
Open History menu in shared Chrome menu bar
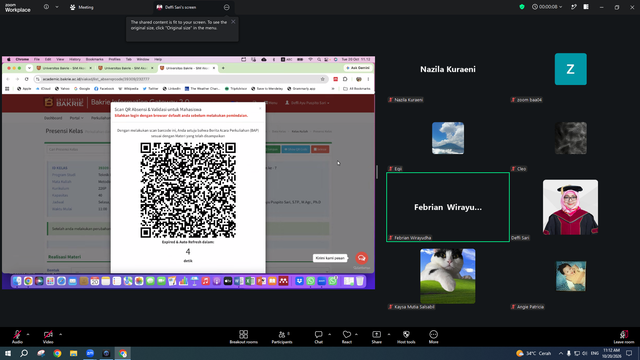(75, 59)
